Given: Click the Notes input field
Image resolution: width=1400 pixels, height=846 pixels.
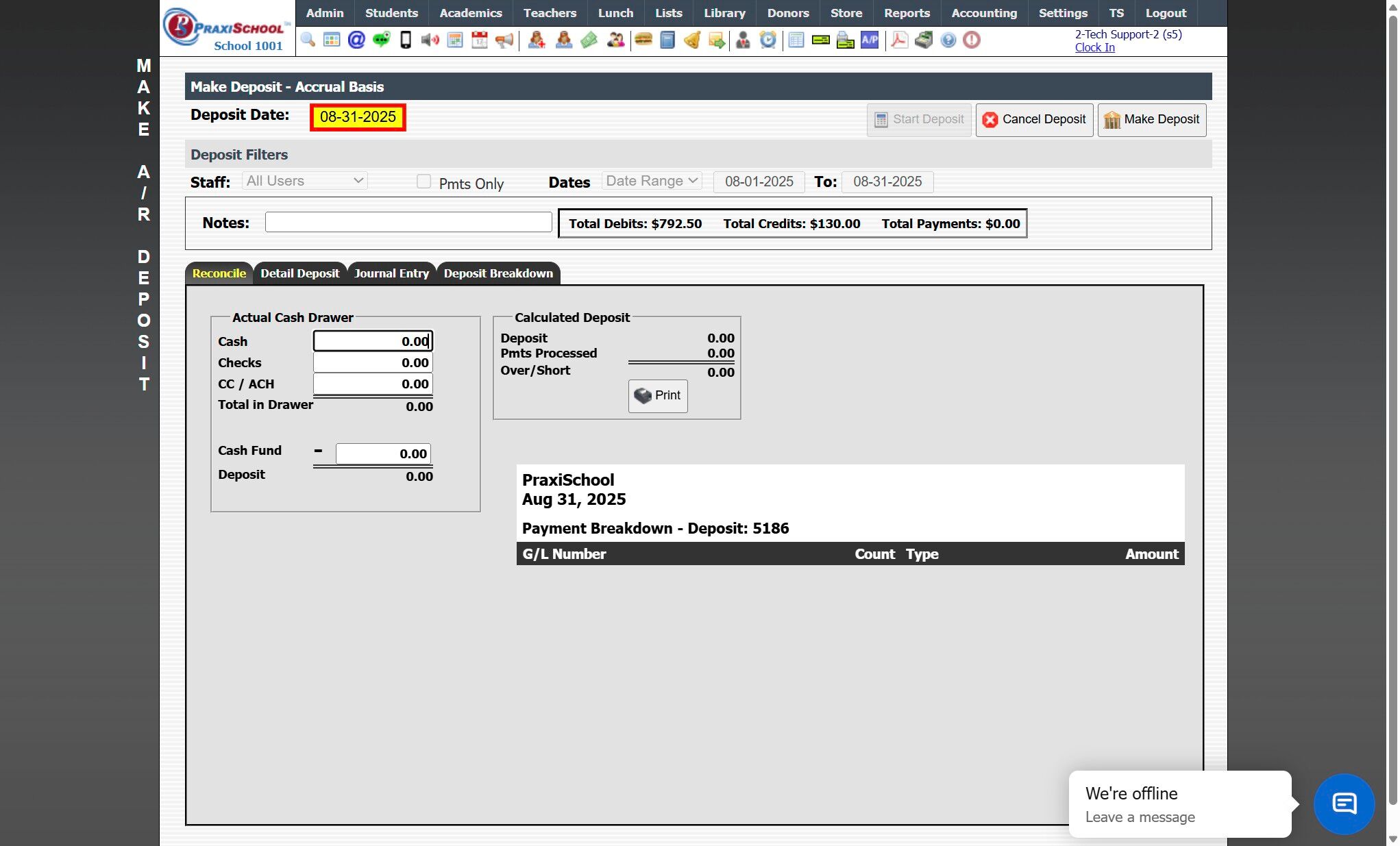Looking at the screenshot, I should 408,223.
